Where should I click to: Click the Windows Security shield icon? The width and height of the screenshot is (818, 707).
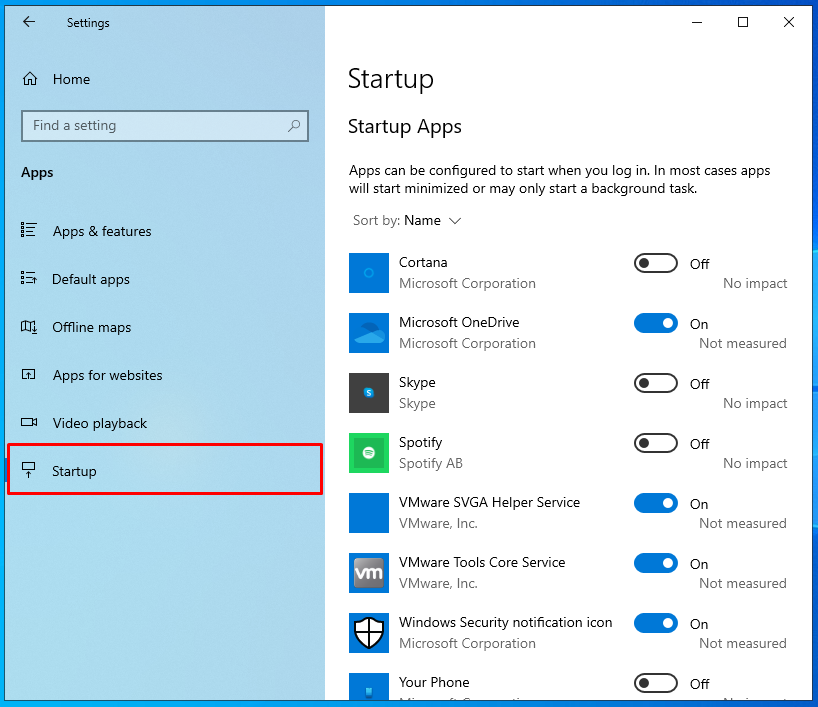click(369, 633)
